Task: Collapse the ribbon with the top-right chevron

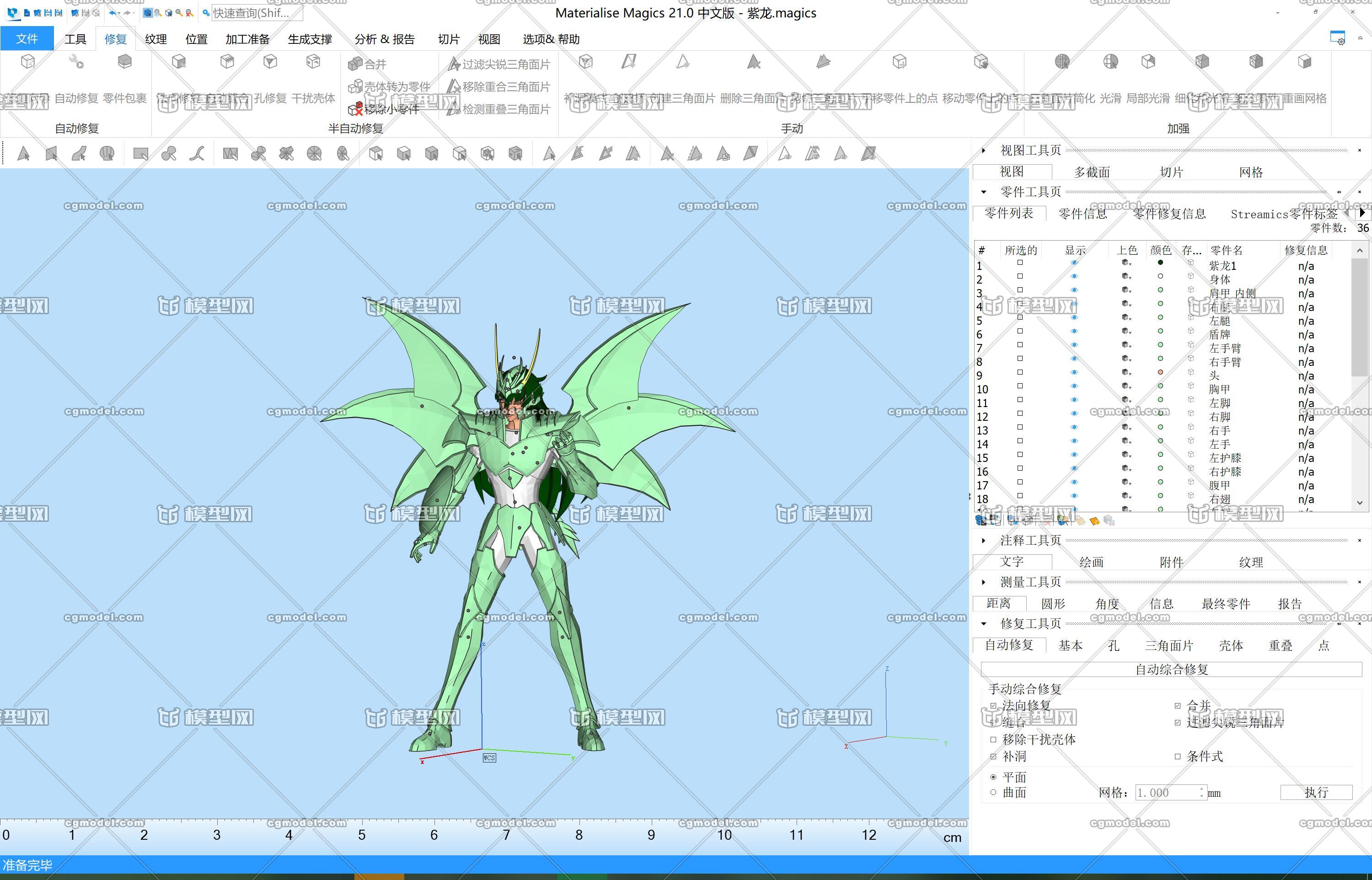Action: [1360, 38]
